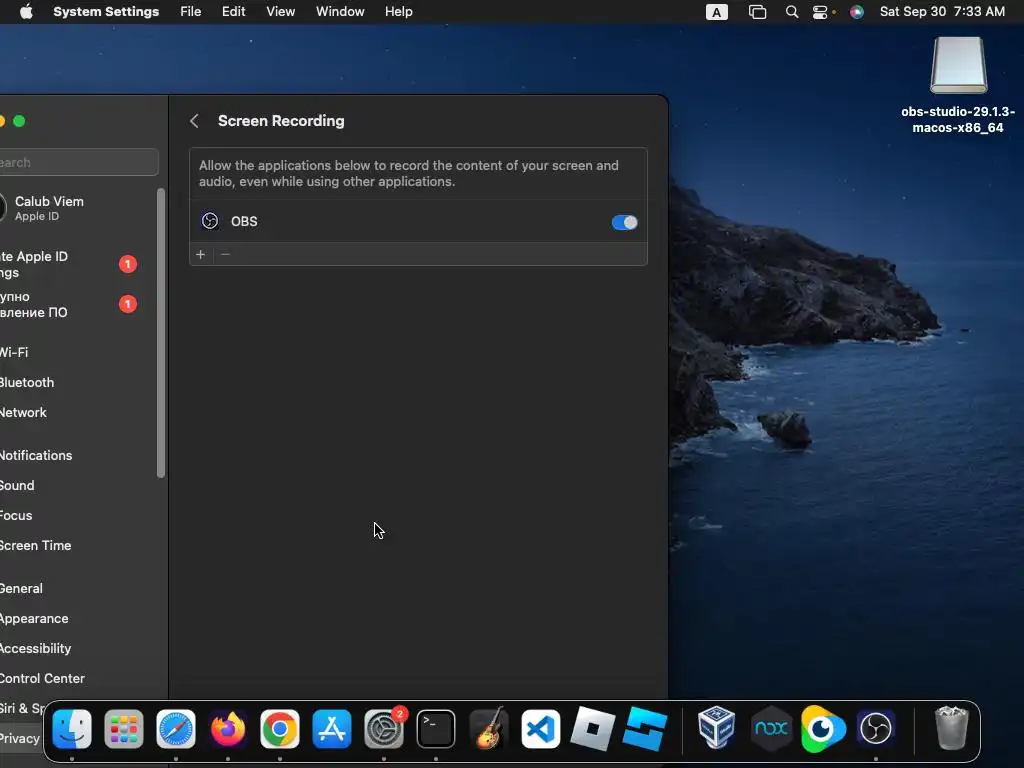
Task: Open the View menu
Action: [x=280, y=12]
